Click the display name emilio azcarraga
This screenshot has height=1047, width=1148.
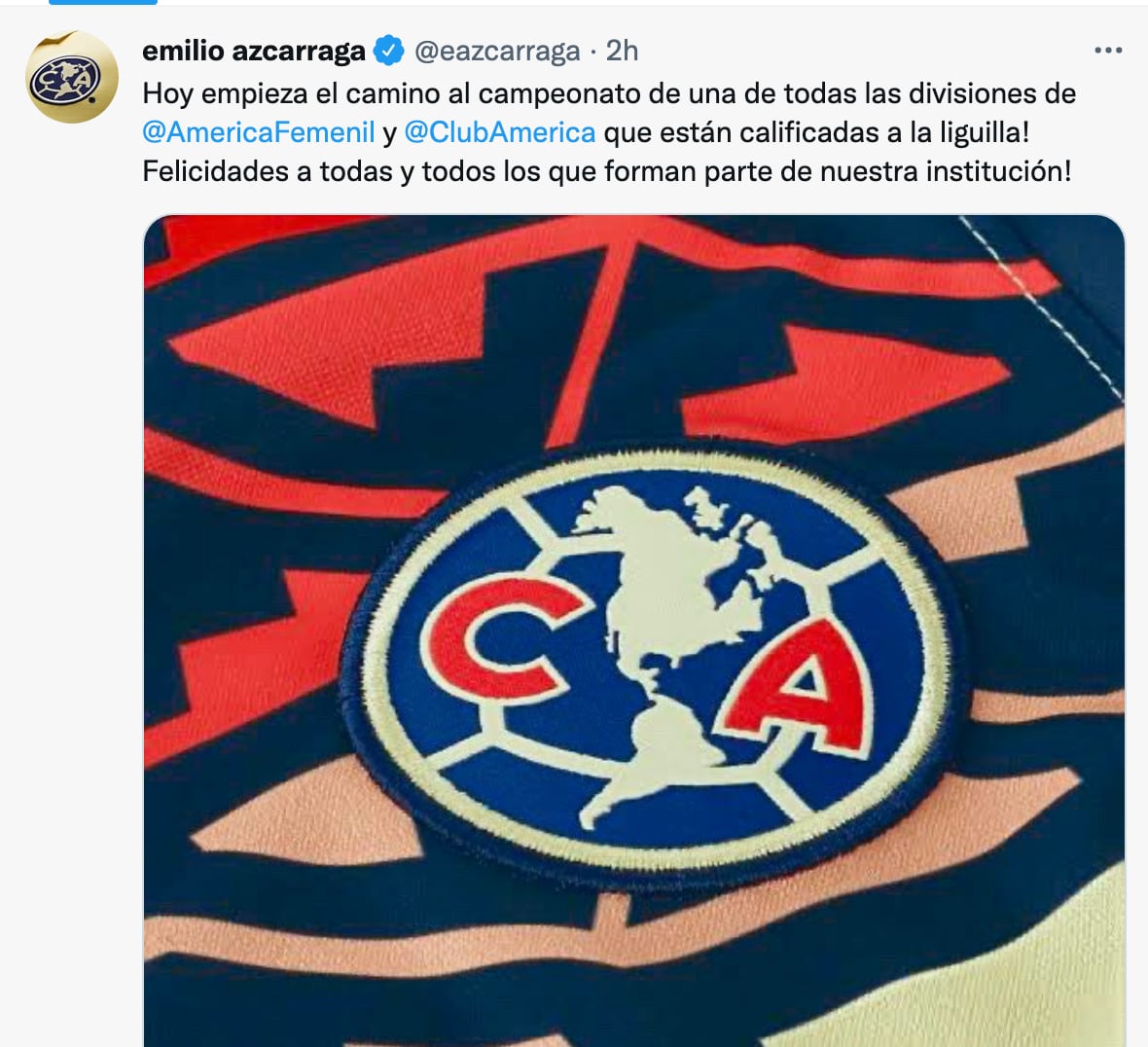click(254, 51)
